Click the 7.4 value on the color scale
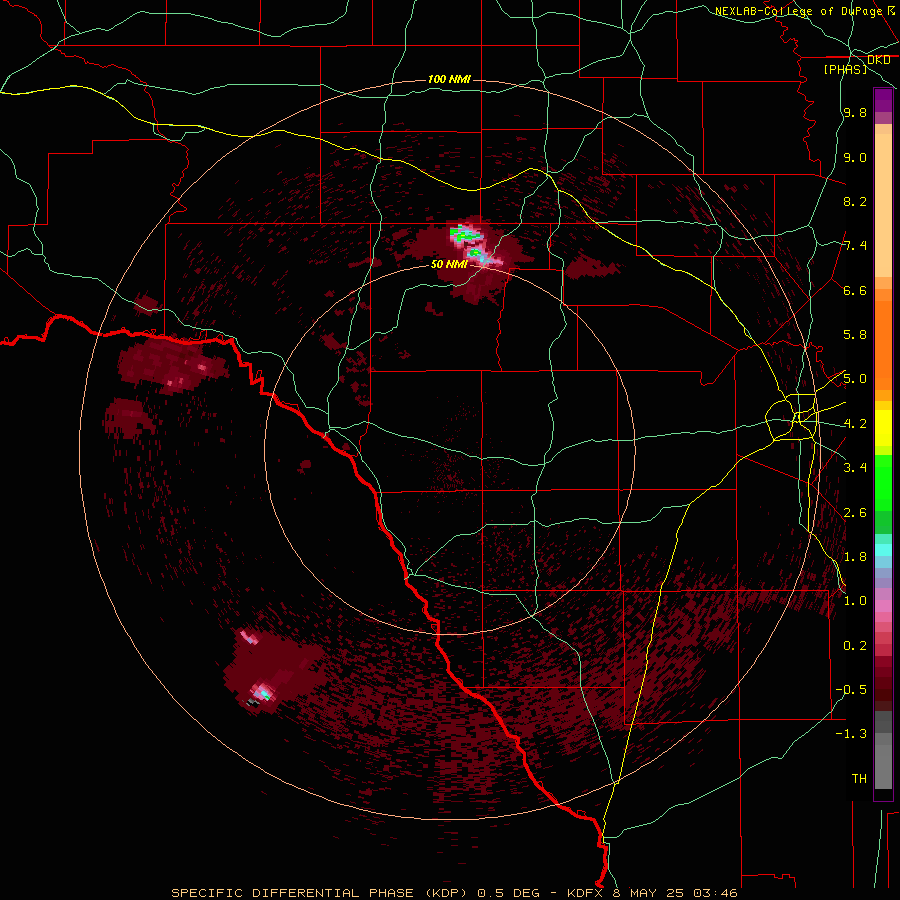This screenshot has height=900, width=900. pos(855,246)
